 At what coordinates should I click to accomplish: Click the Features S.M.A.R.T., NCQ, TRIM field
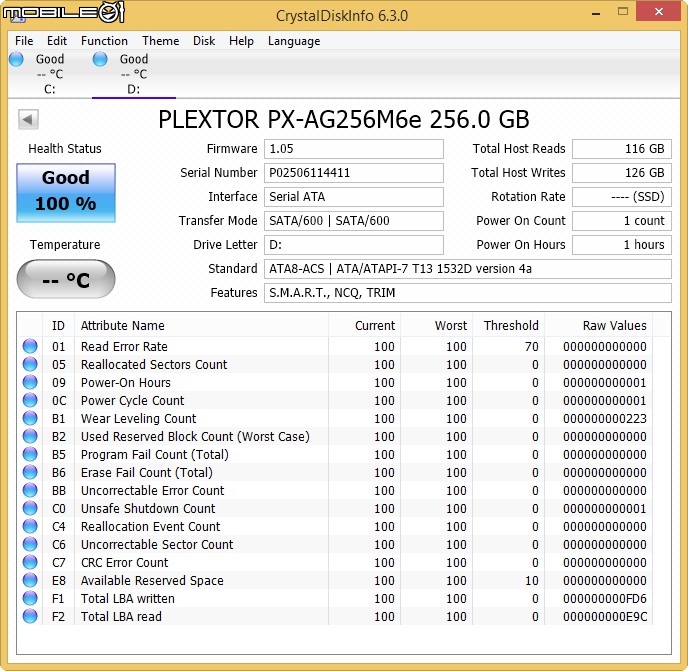468,293
